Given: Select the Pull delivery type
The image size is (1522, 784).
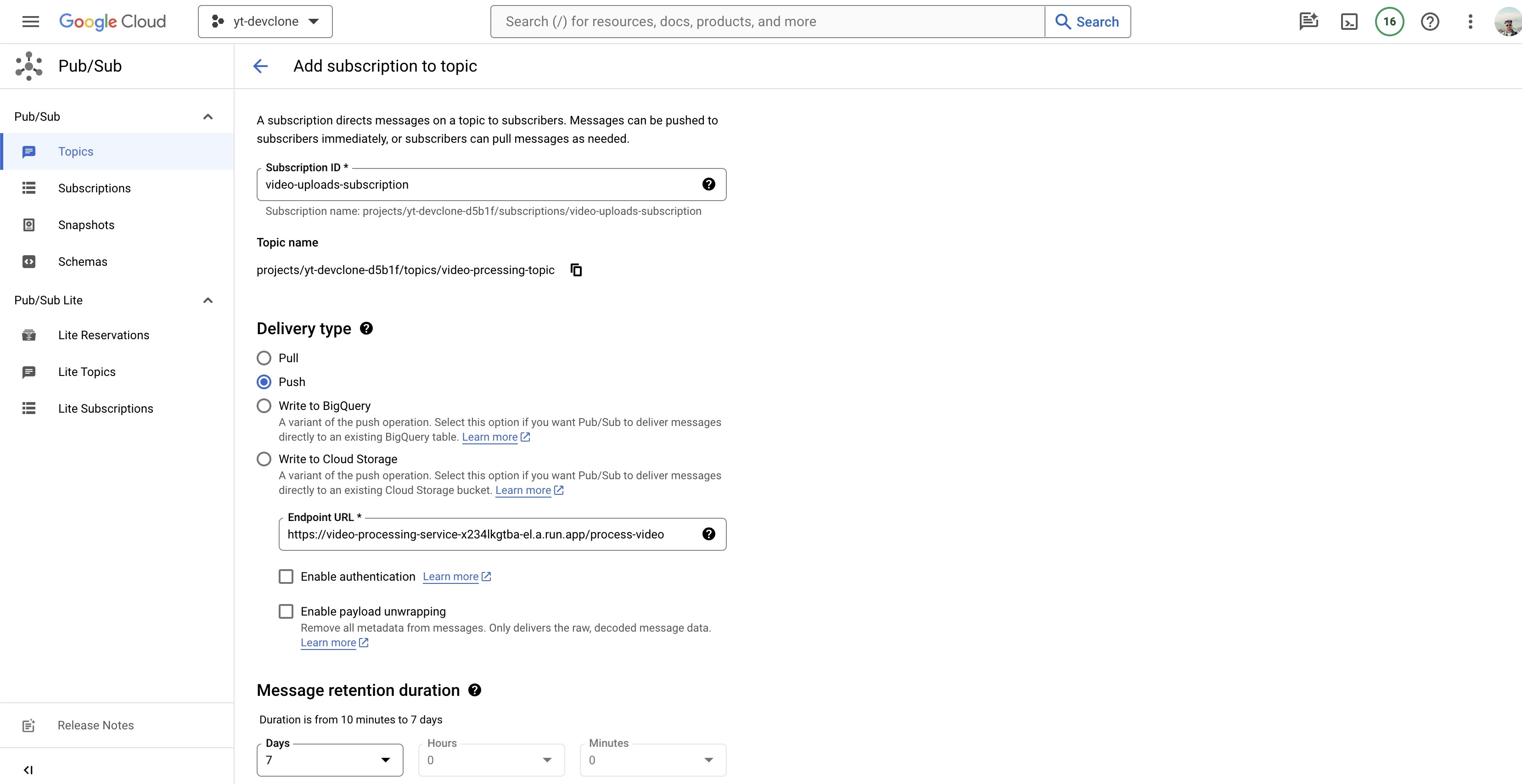Looking at the screenshot, I should [264, 358].
